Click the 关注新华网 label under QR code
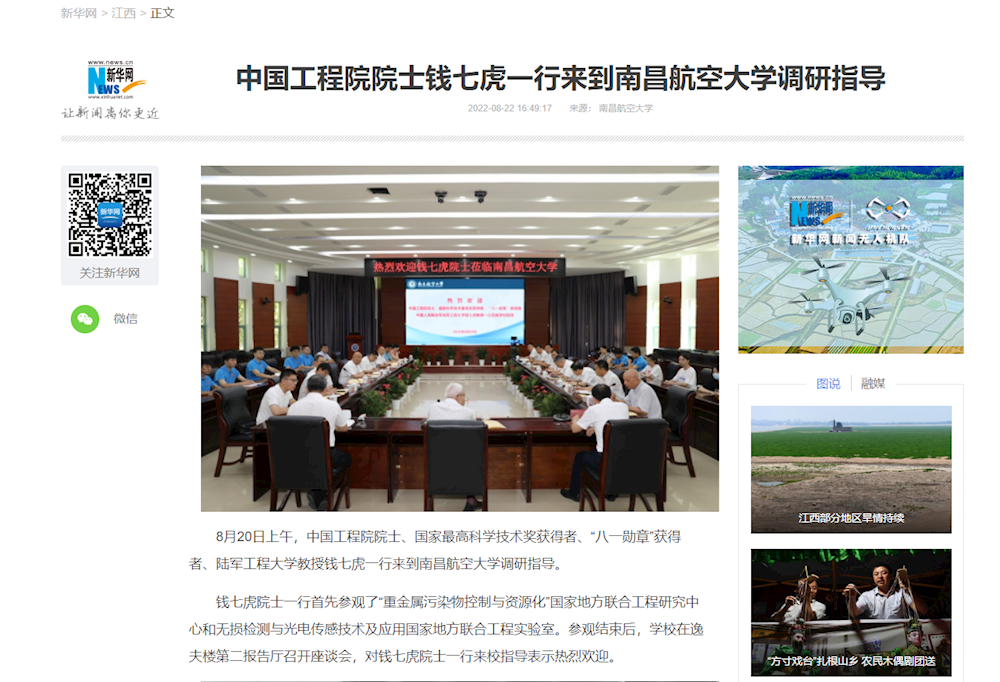Image resolution: width=1000 pixels, height=682 pixels. pyautogui.click(x=110, y=273)
